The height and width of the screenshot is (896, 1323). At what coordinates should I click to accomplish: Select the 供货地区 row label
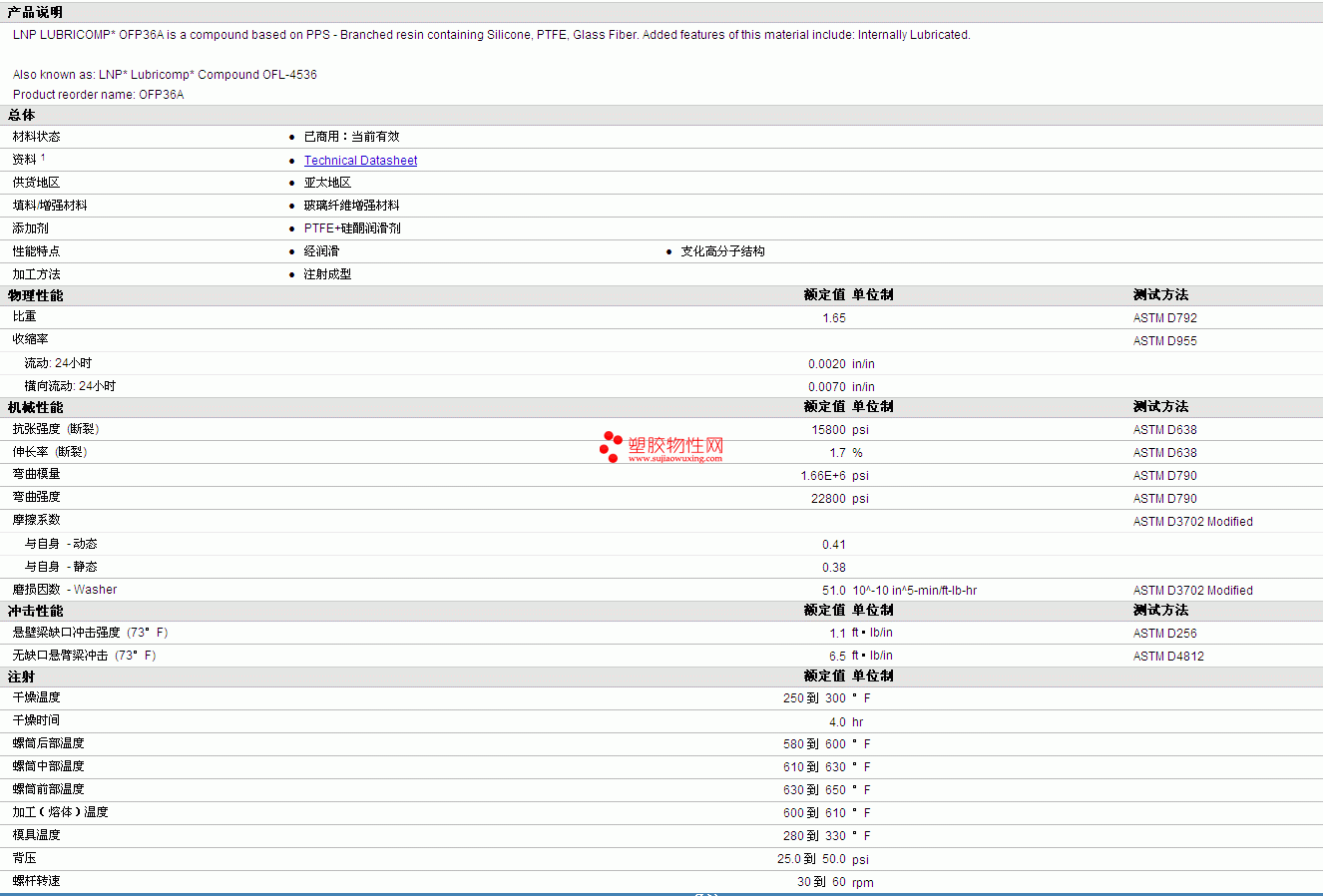coord(36,183)
